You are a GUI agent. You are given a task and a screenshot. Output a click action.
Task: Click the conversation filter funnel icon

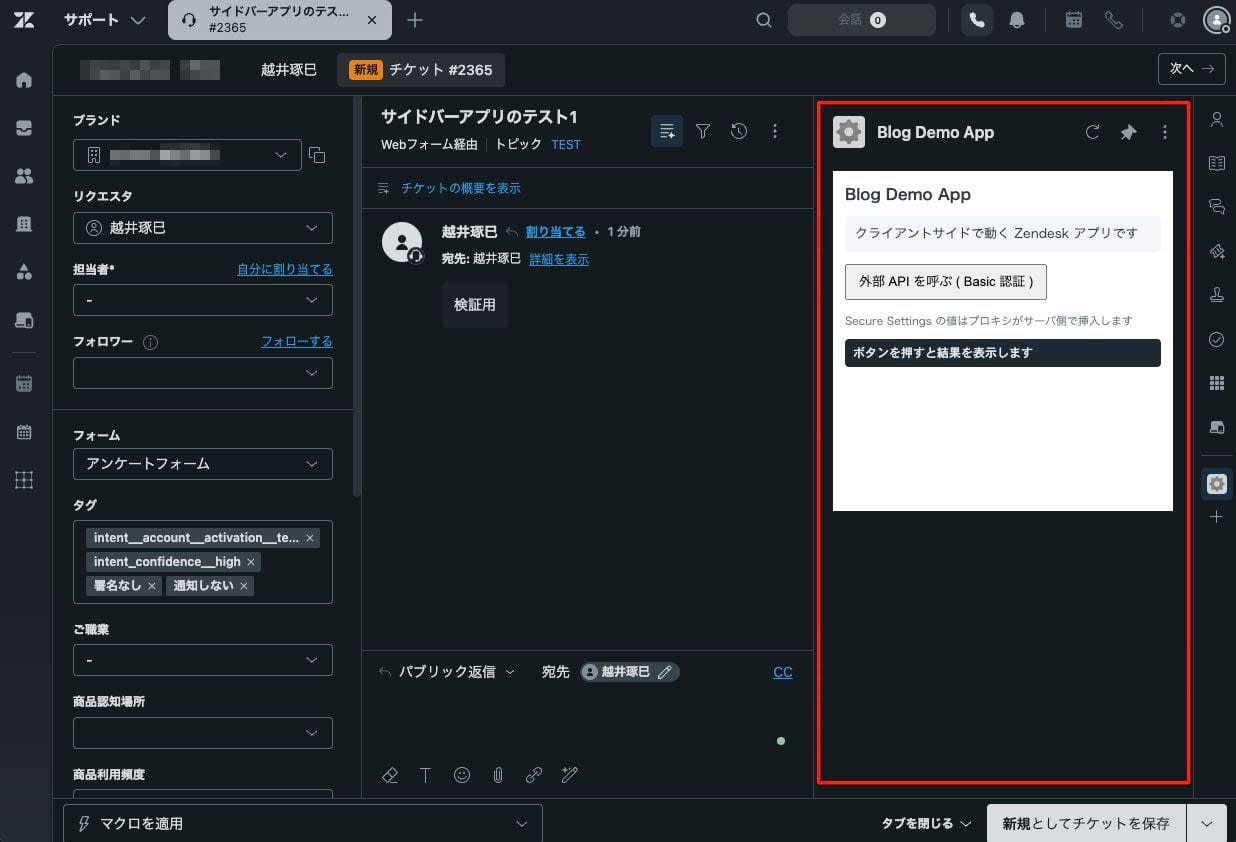click(x=703, y=131)
